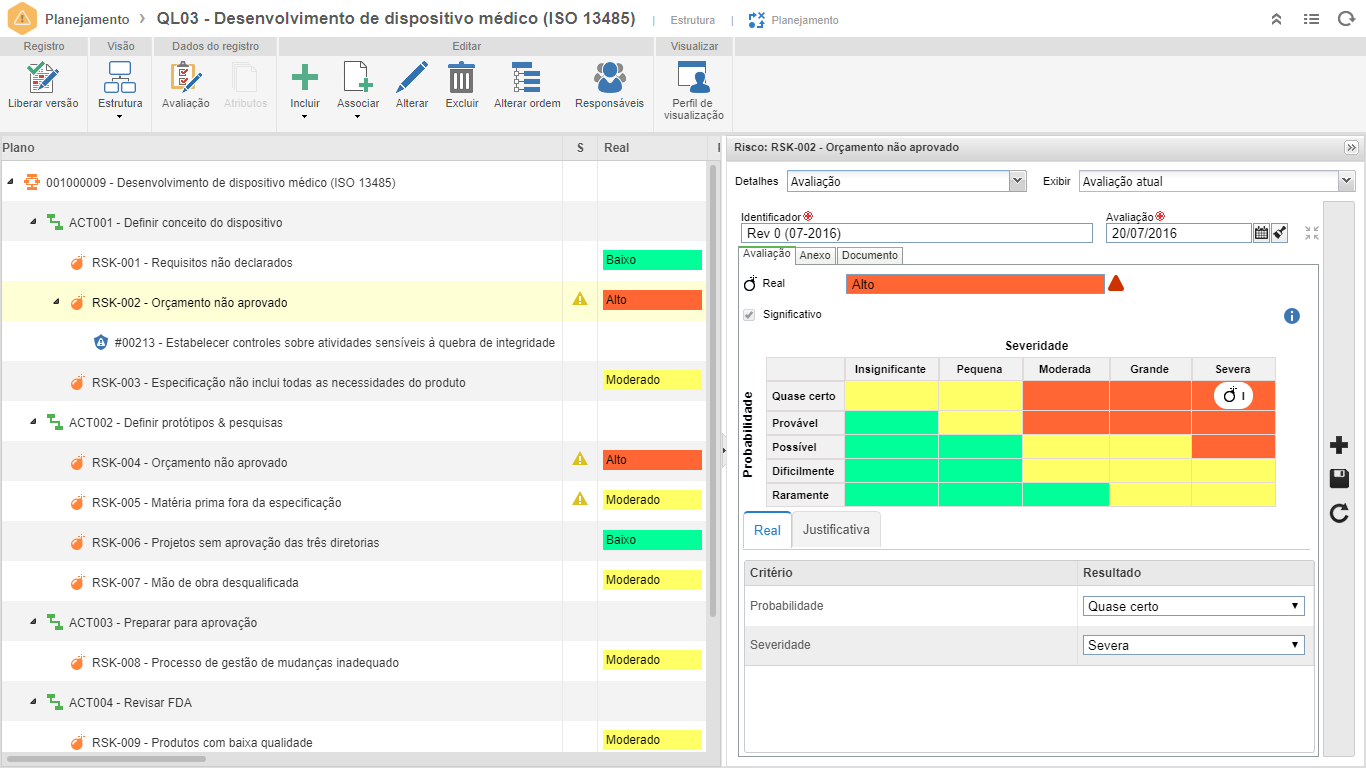Click the calendar icon beside evaluation date

[x=1261, y=233]
